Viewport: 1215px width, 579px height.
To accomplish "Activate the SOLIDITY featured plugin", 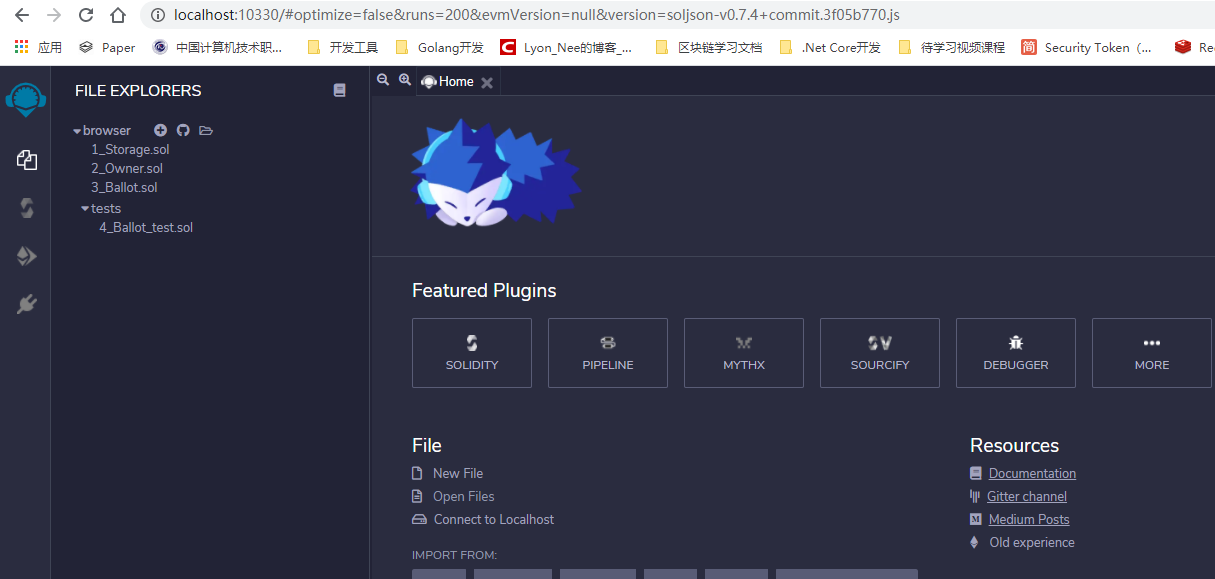I will click(472, 353).
